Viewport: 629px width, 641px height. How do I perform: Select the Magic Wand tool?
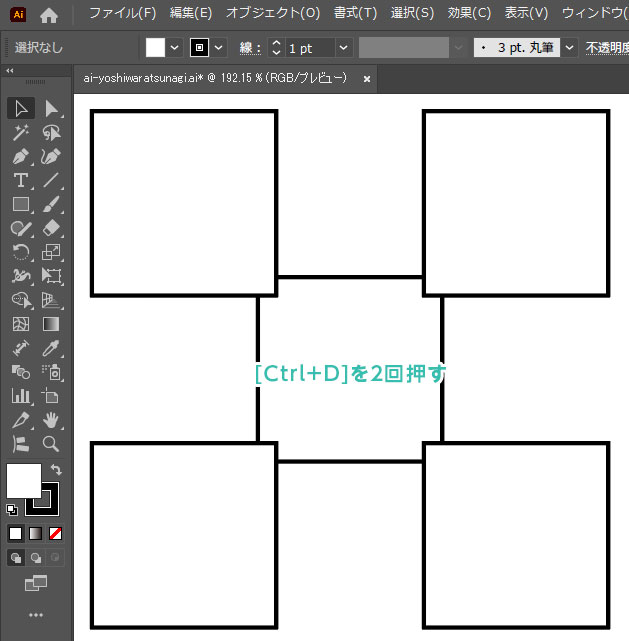tap(21, 132)
